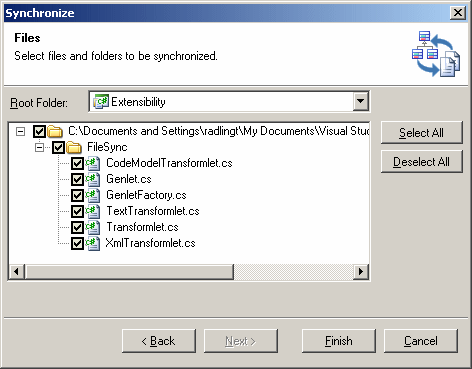
Task: Click the C# icon next to XmlTransformlet.cs
Action: click(93, 243)
